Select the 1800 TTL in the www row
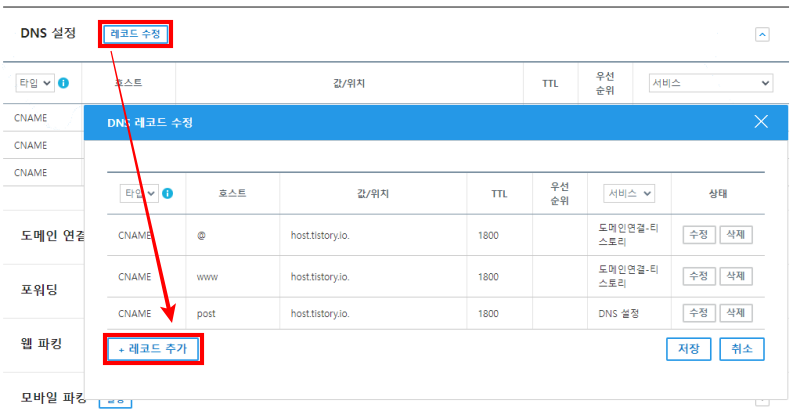Image resolution: width=800 pixels, height=411 pixels. [488, 277]
